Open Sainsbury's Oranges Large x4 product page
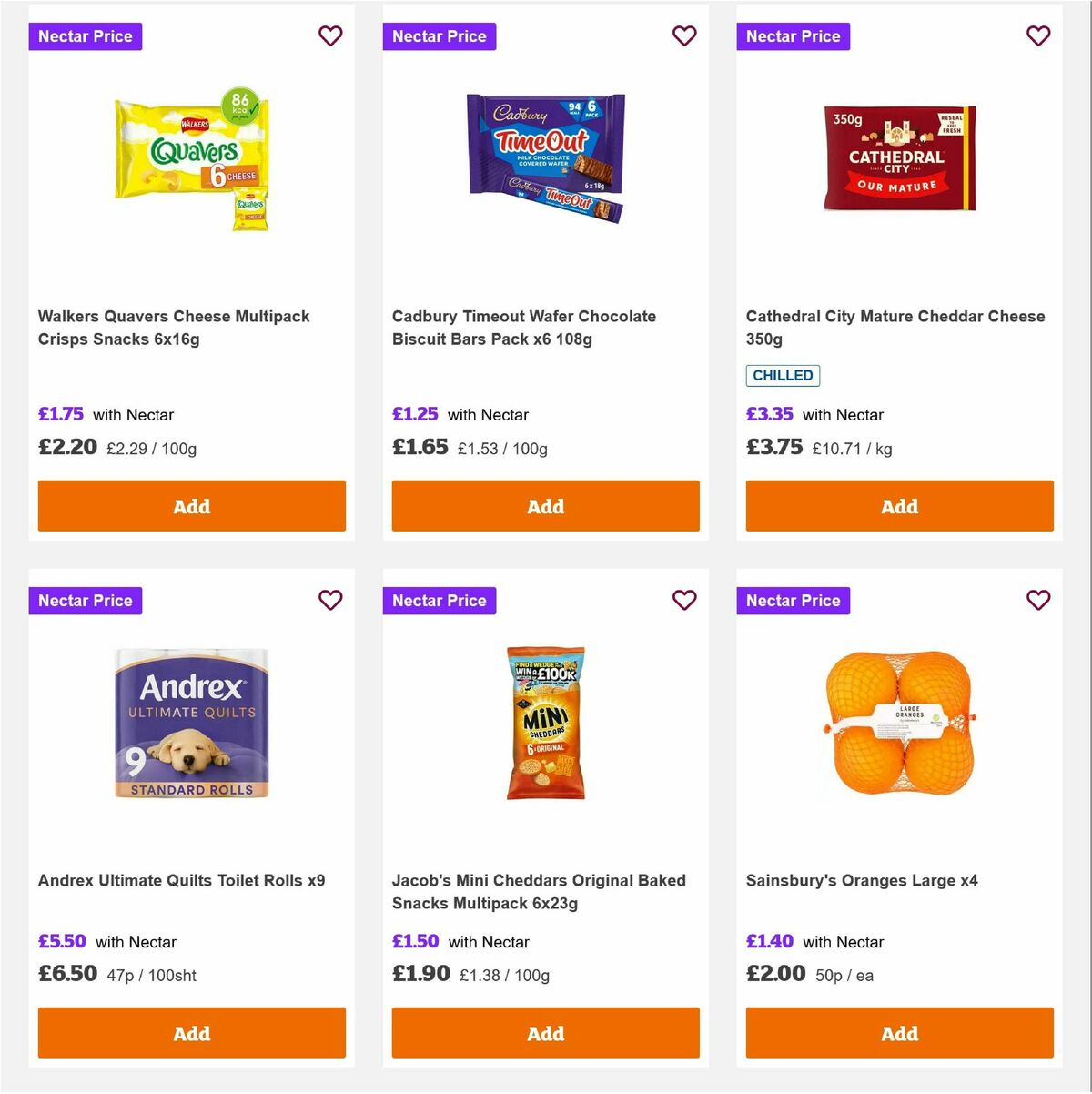The height and width of the screenshot is (1094, 1092). [x=863, y=880]
